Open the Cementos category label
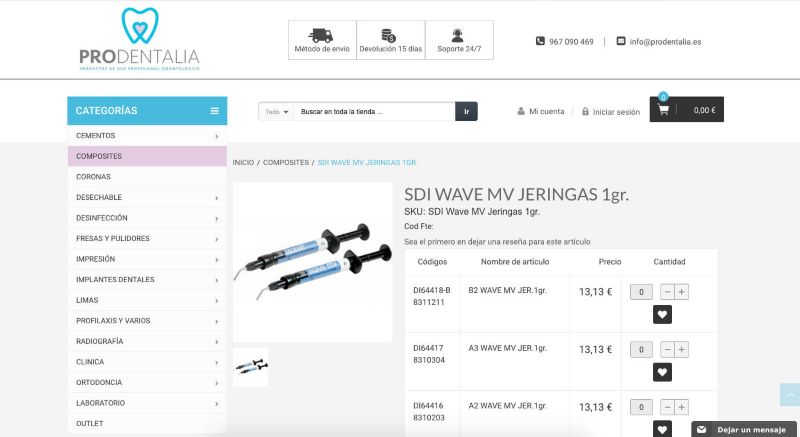 [95, 136]
